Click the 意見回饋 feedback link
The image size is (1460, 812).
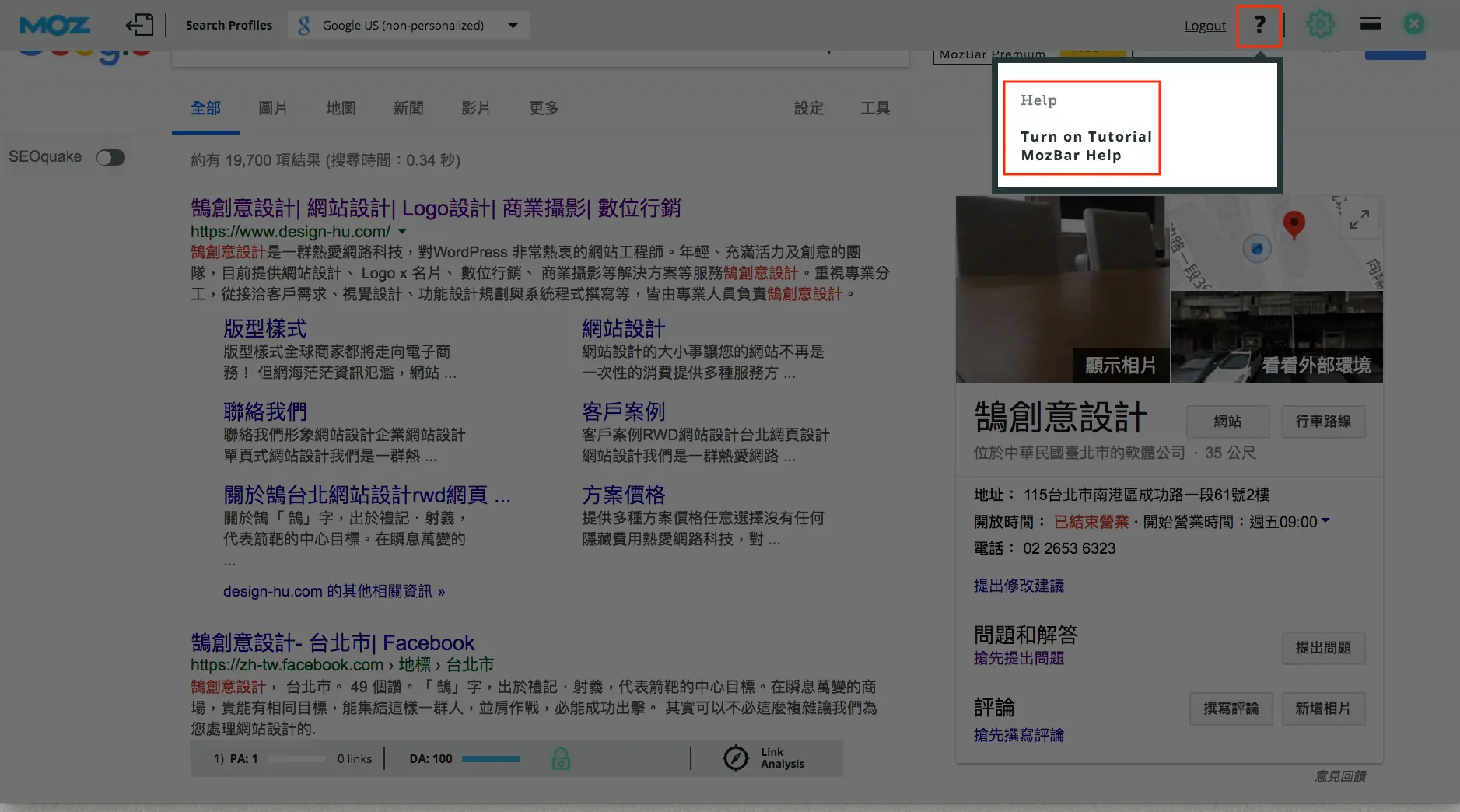point(1340,776)
